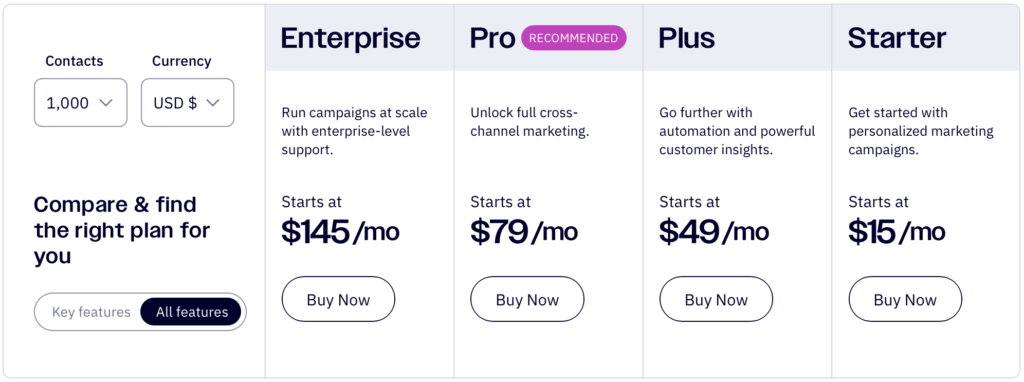The height and width of the screenshot is (382, 1024).
Task: Select the Enterprise plan column header
Action: [x=351, y=38]
